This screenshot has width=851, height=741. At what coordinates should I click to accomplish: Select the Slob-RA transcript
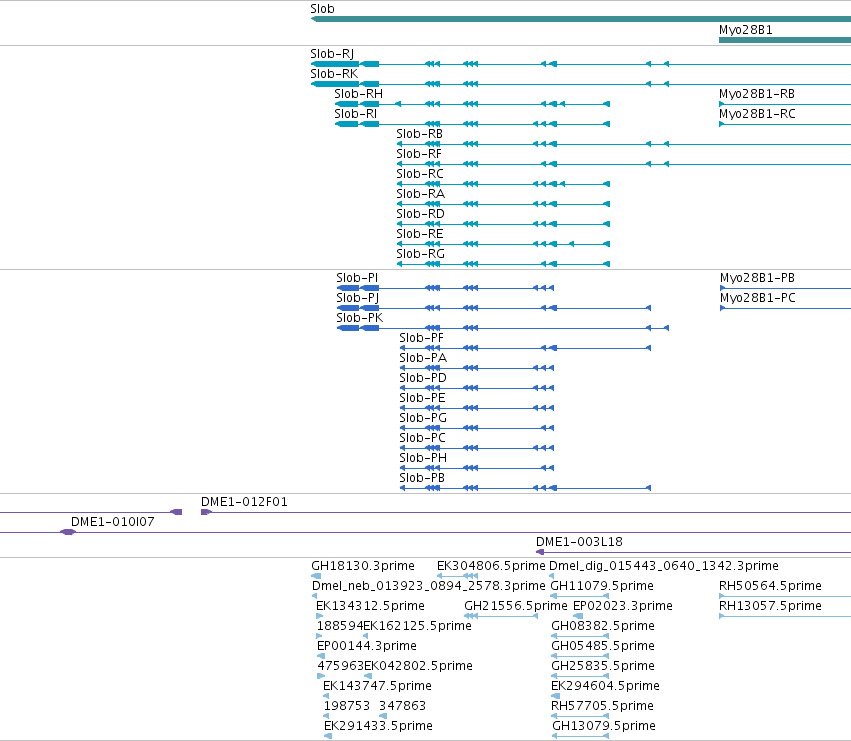[x=503, y=204]
